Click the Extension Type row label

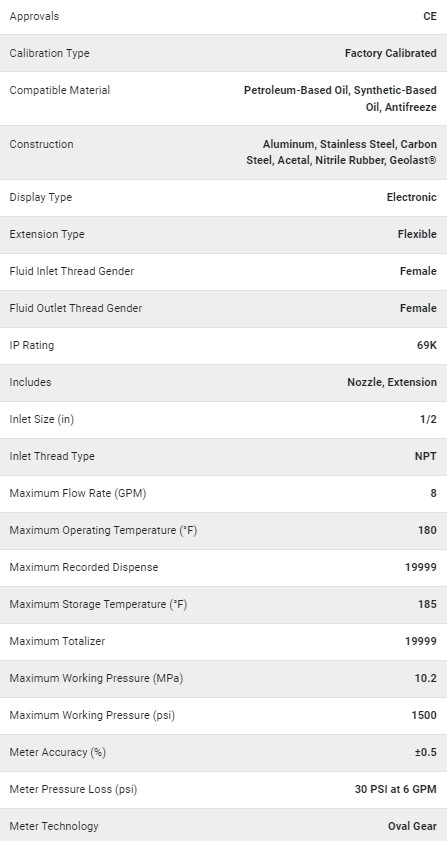[47, 234]
